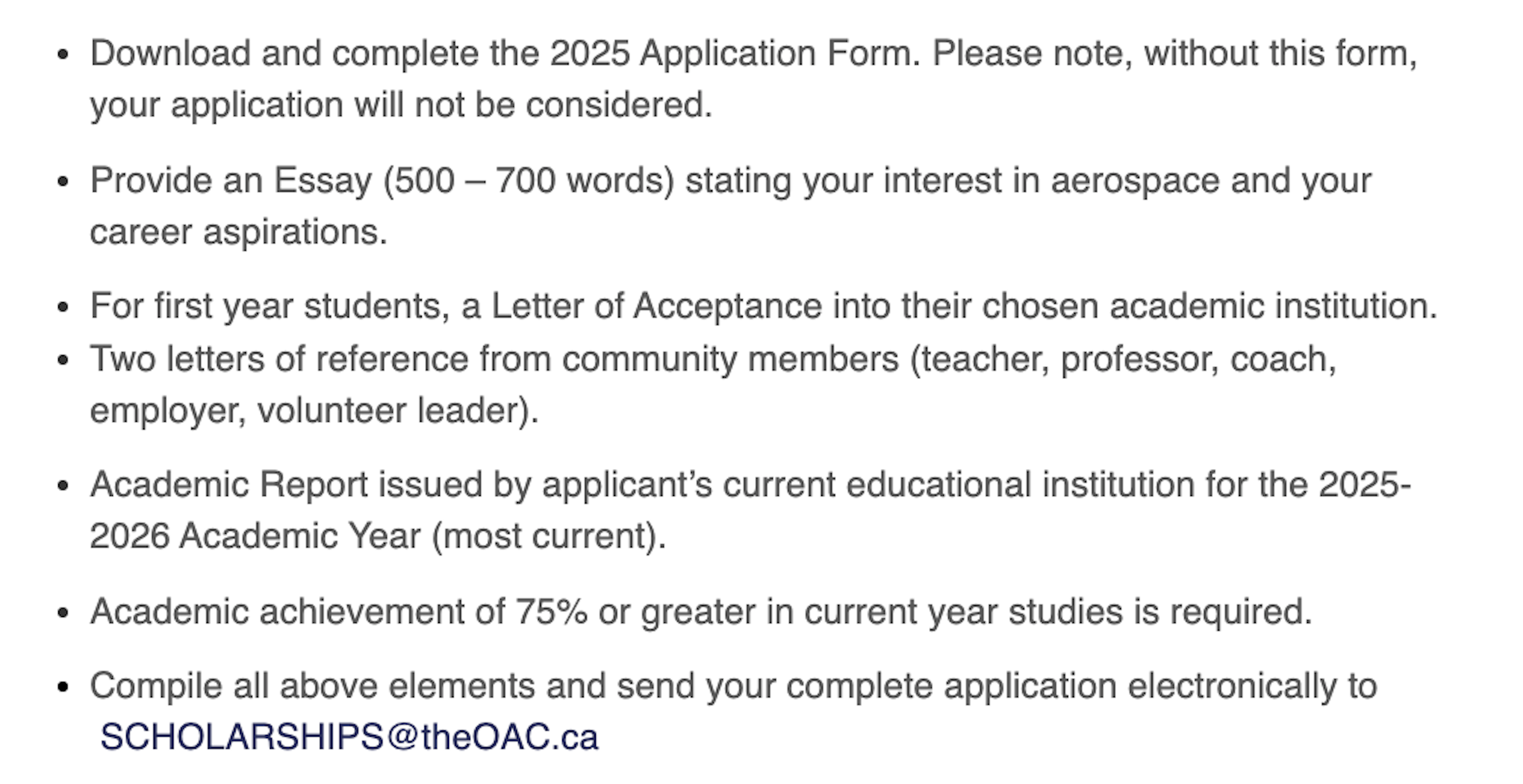
Task: Click the bullet before 'Academic achievement of 75%'
Action: pyautogui.click(x=63, y=612)
